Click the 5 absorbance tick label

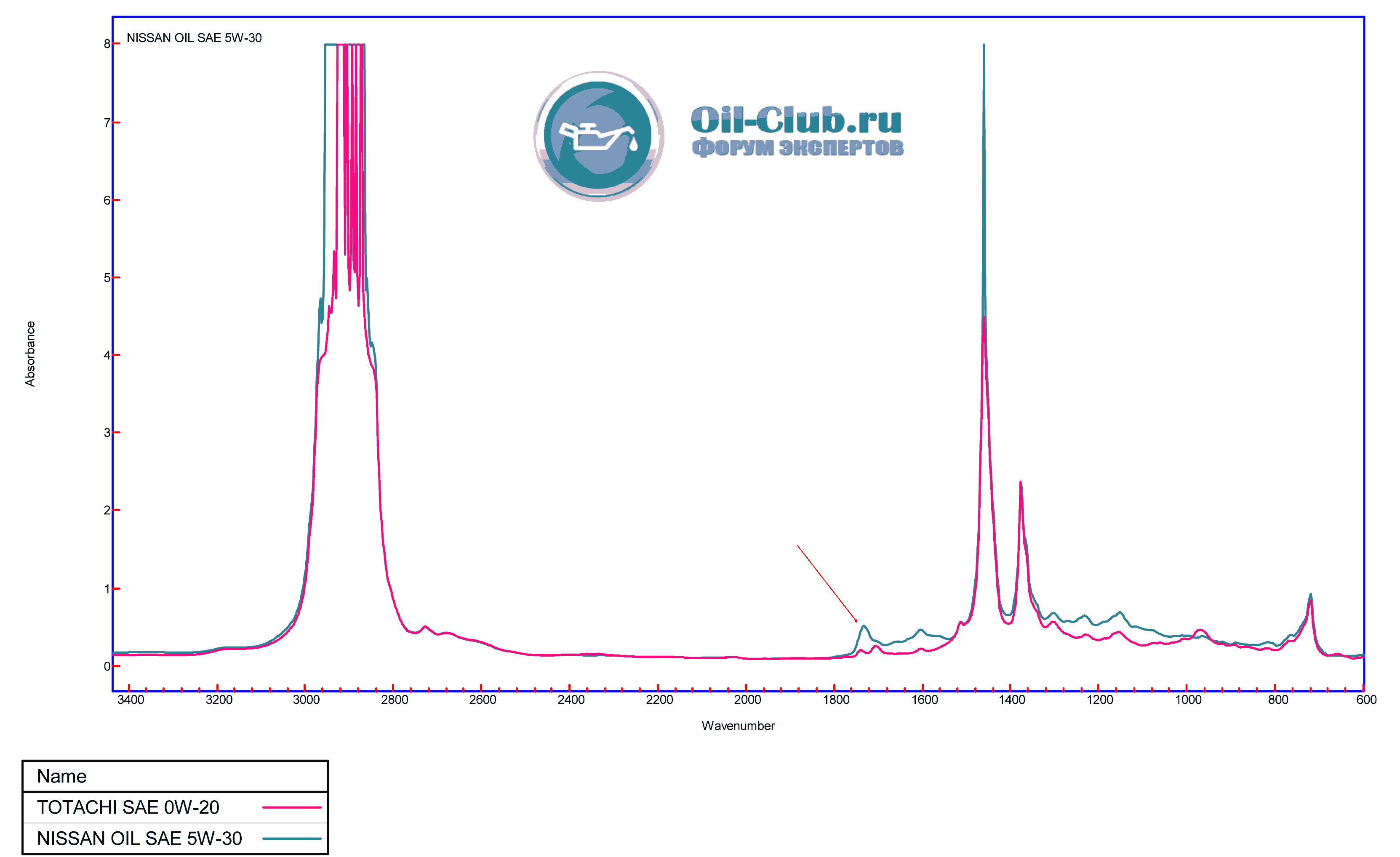point(107,278)
